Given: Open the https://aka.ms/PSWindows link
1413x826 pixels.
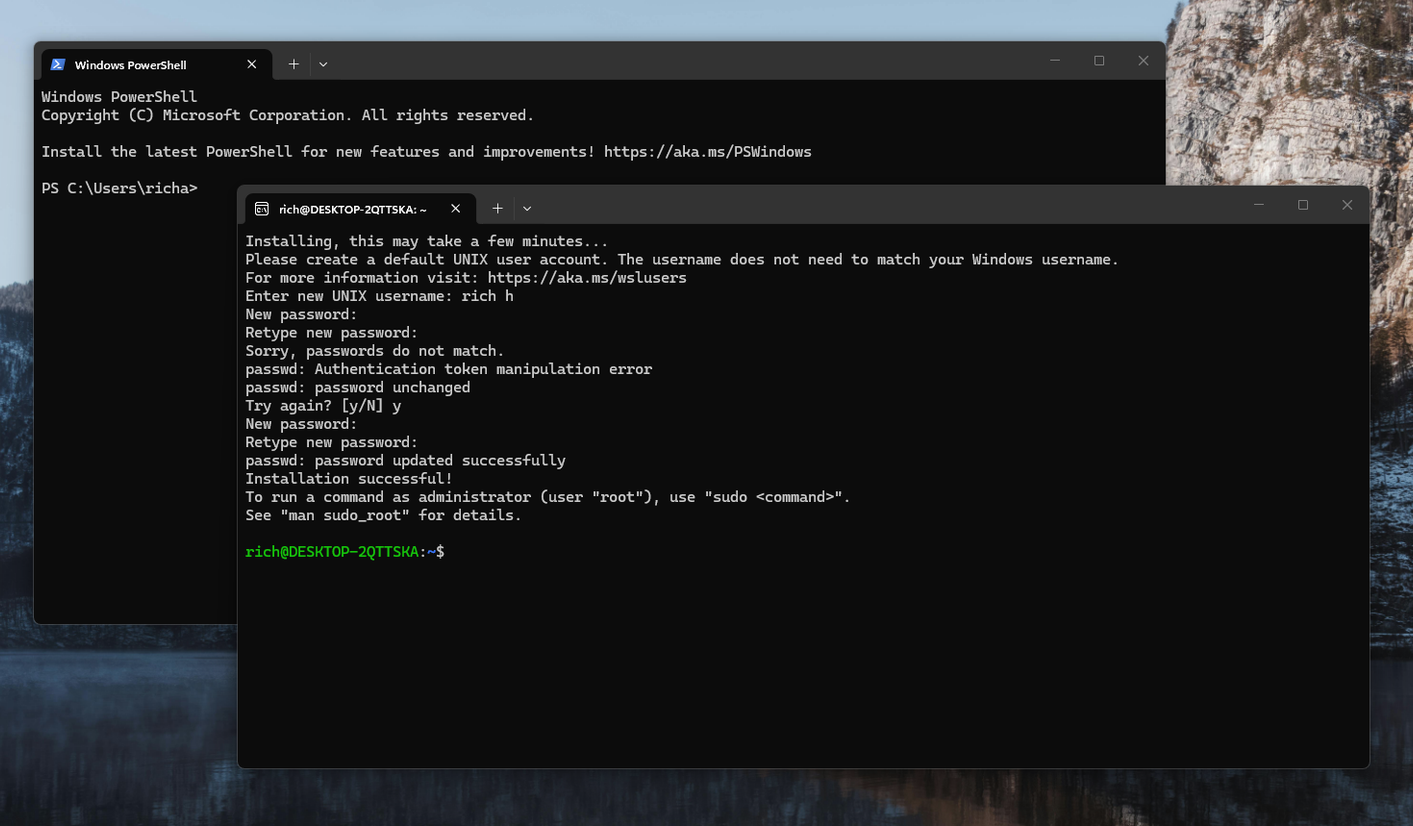Looking at the screenshot, I should coord(708,152).
